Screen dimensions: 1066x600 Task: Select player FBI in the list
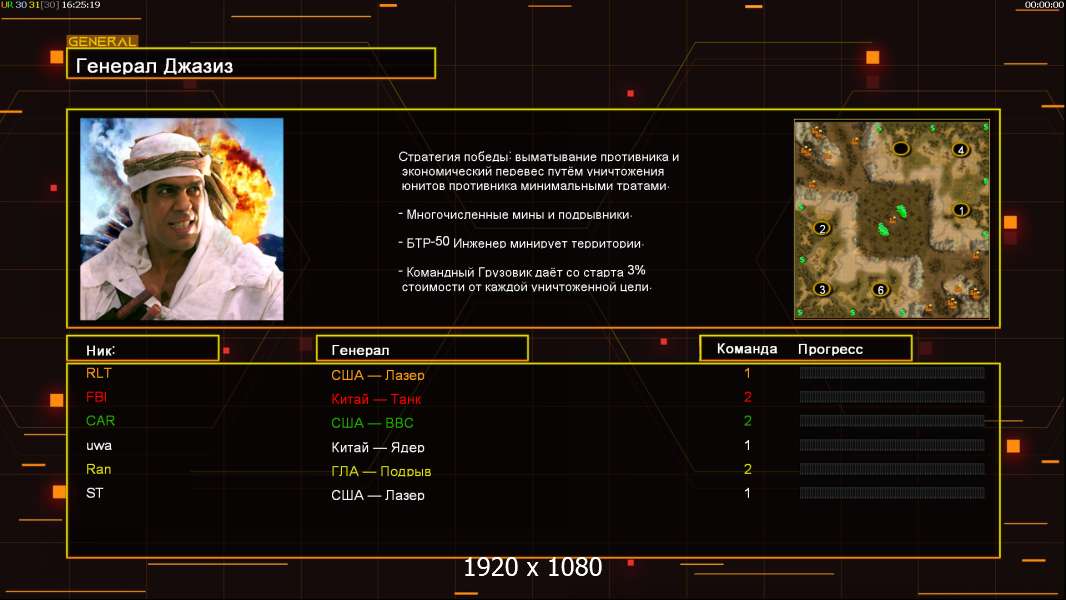(97, 397)
